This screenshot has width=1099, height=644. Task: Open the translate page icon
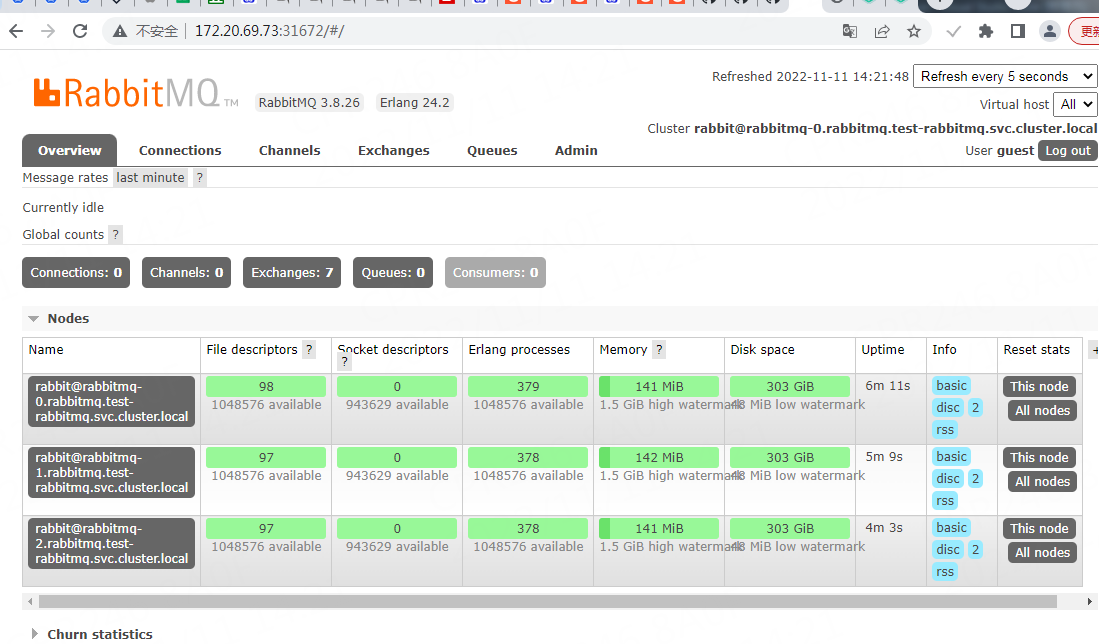click(849, 31)
